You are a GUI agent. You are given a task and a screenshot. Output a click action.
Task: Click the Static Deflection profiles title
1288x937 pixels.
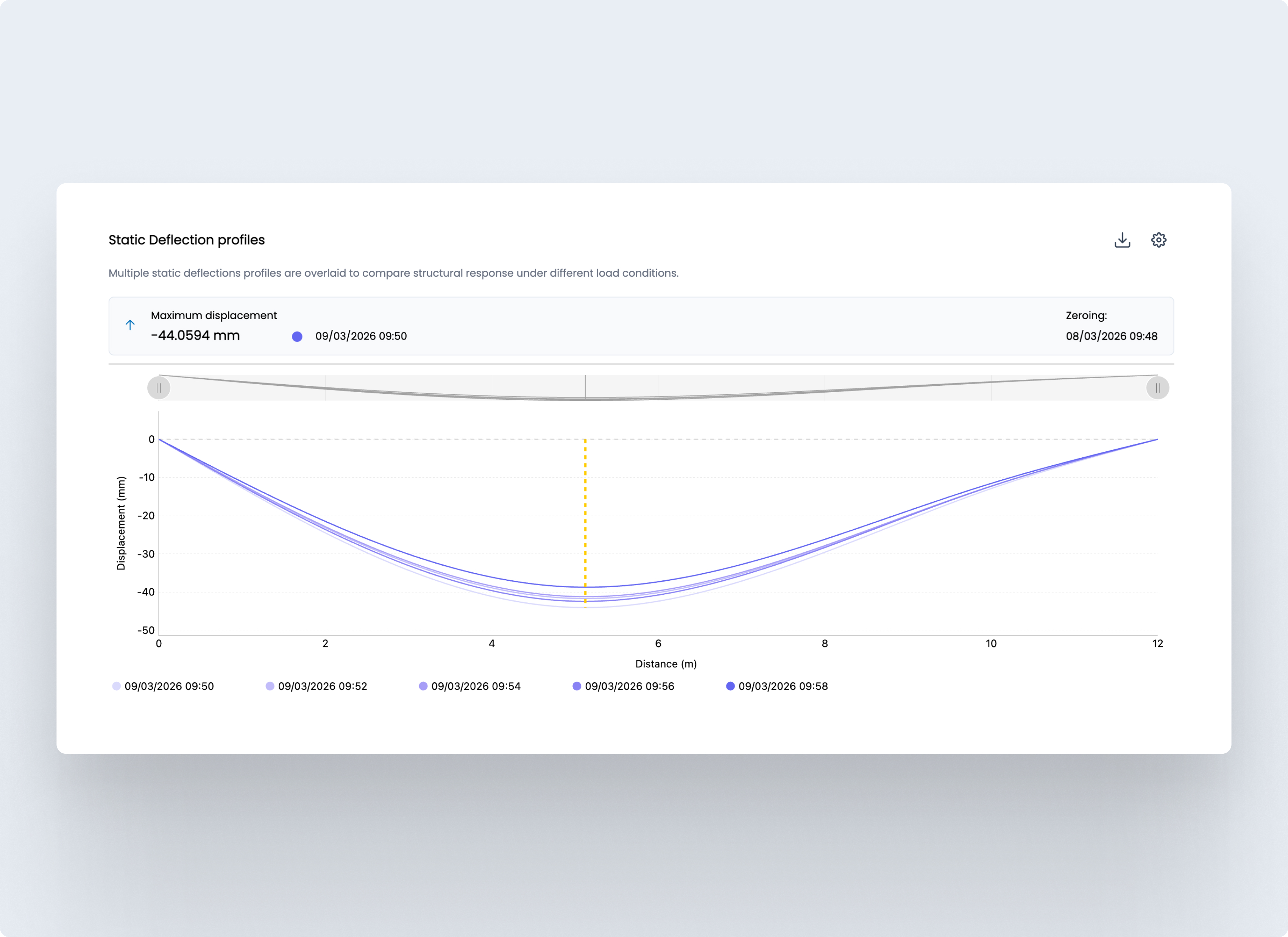(x=186, y=240)
